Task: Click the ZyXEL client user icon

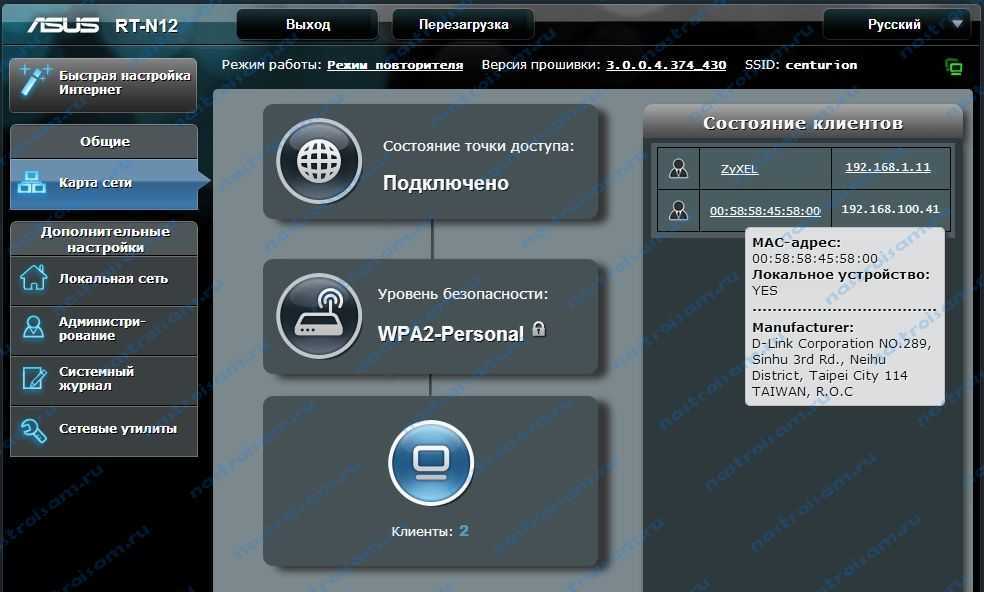Action: pyautogui.click(x=678, y=168)
